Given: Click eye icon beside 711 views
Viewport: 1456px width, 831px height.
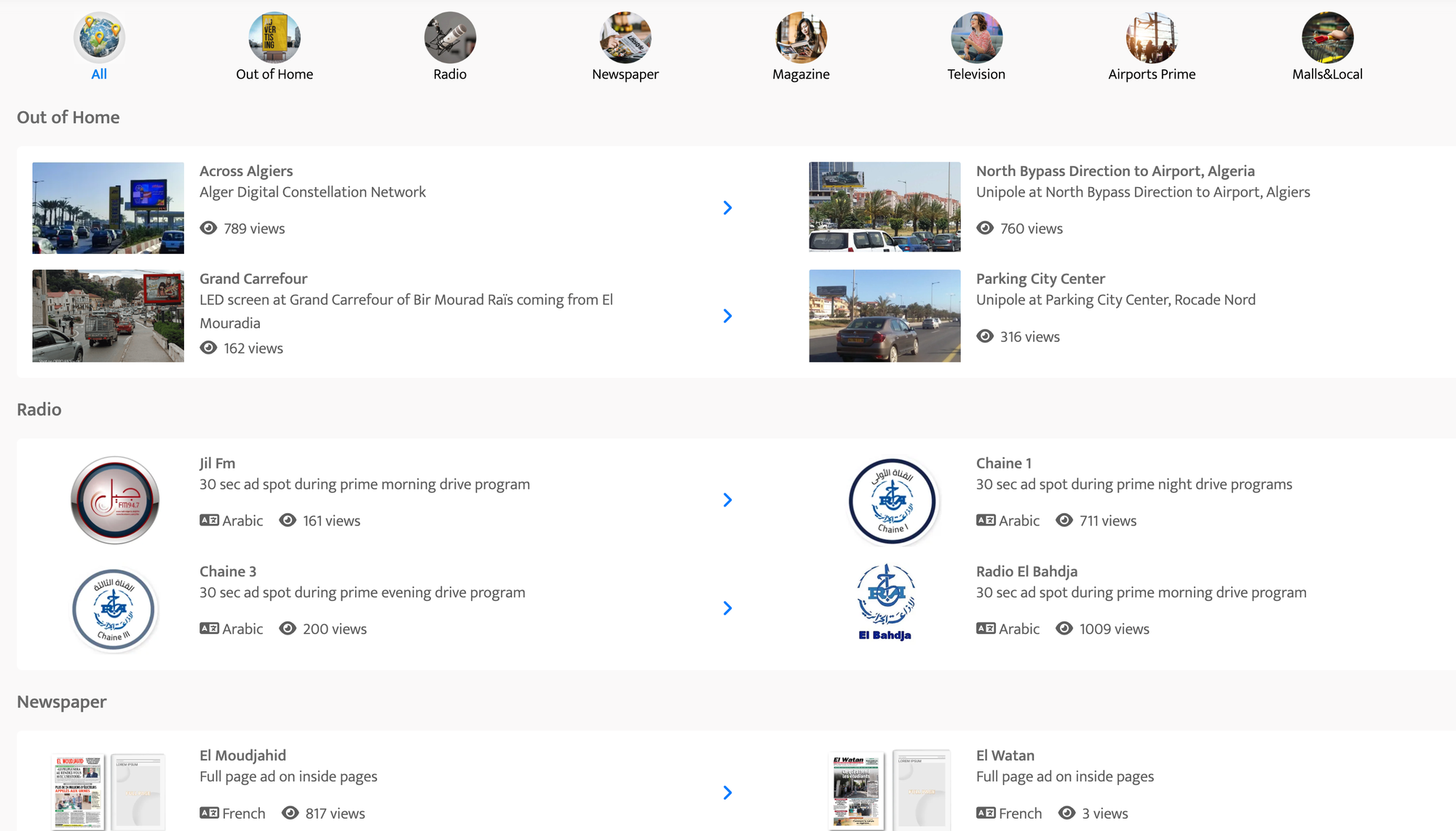Looking at the screenshot, I should (1064, 520).
